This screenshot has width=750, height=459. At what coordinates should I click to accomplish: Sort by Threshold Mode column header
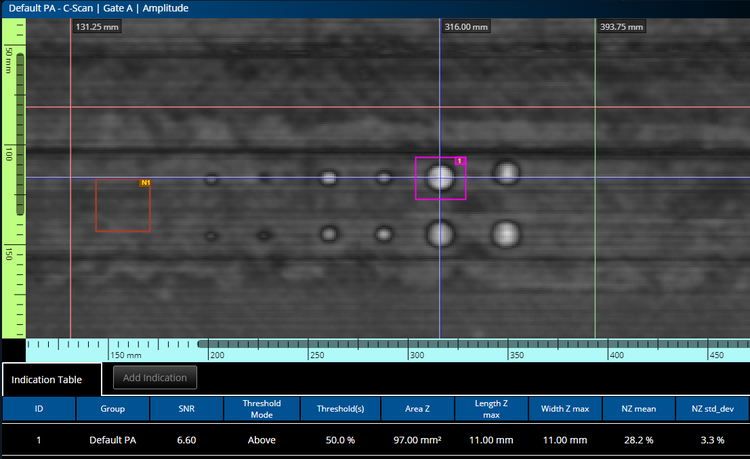click(x=262, y=408)
